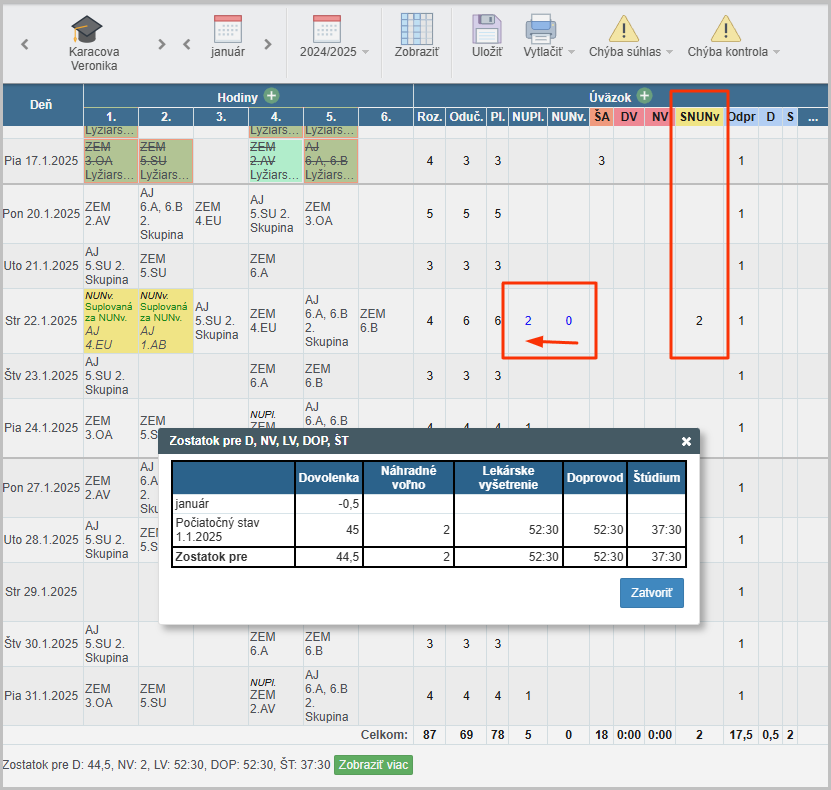
Task: Click the ZEM 2.AV lesson on 20.1.2025
Action: [111, 214]
